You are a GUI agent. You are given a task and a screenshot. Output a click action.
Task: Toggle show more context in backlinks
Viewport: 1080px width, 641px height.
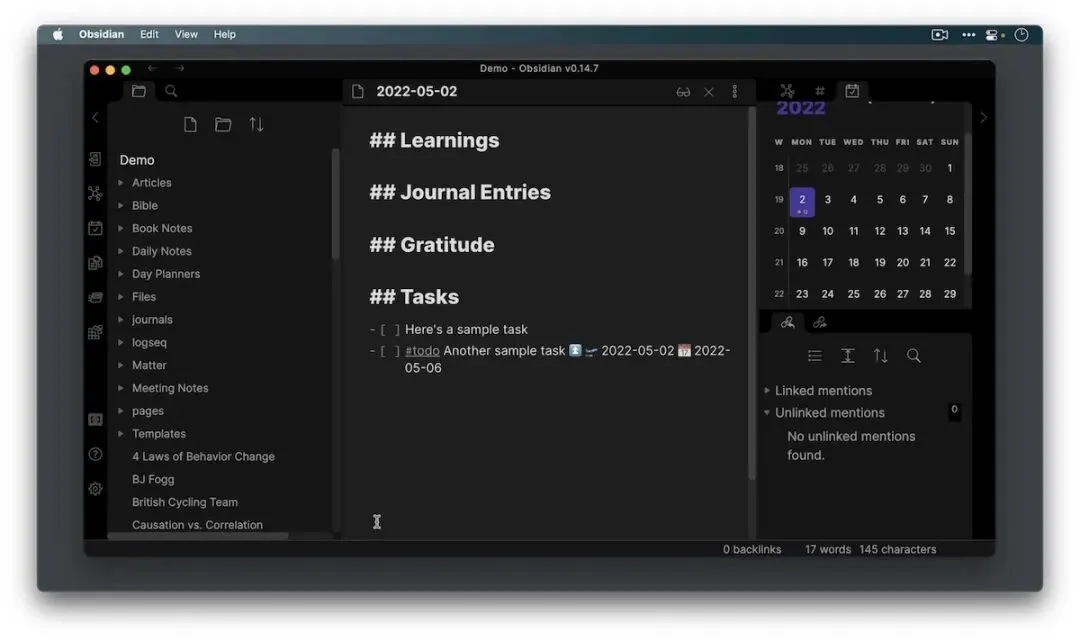(x=848, y=355)
